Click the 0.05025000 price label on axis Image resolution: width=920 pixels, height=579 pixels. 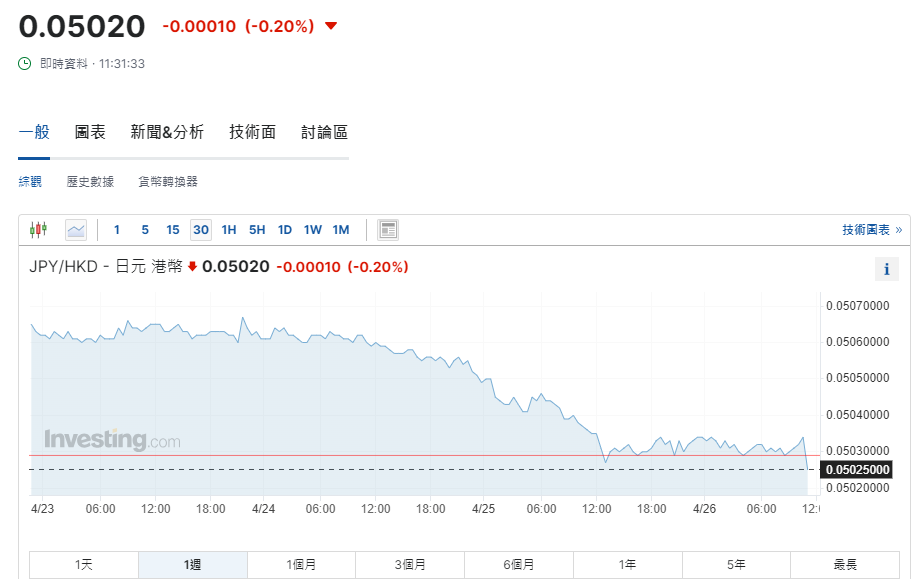coord(855,469)
